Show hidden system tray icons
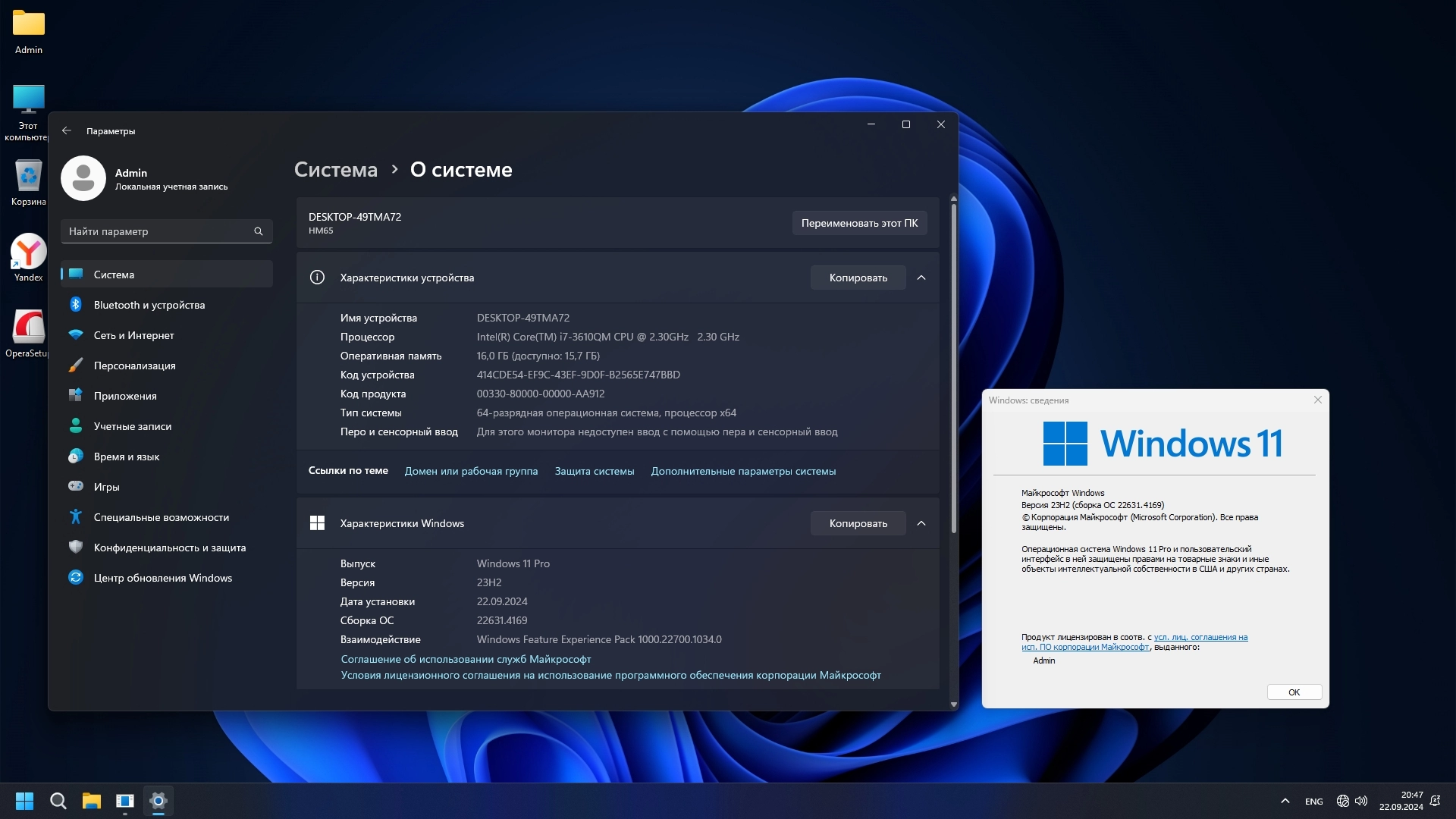The image size is (1456, 819). (1285, 801)
